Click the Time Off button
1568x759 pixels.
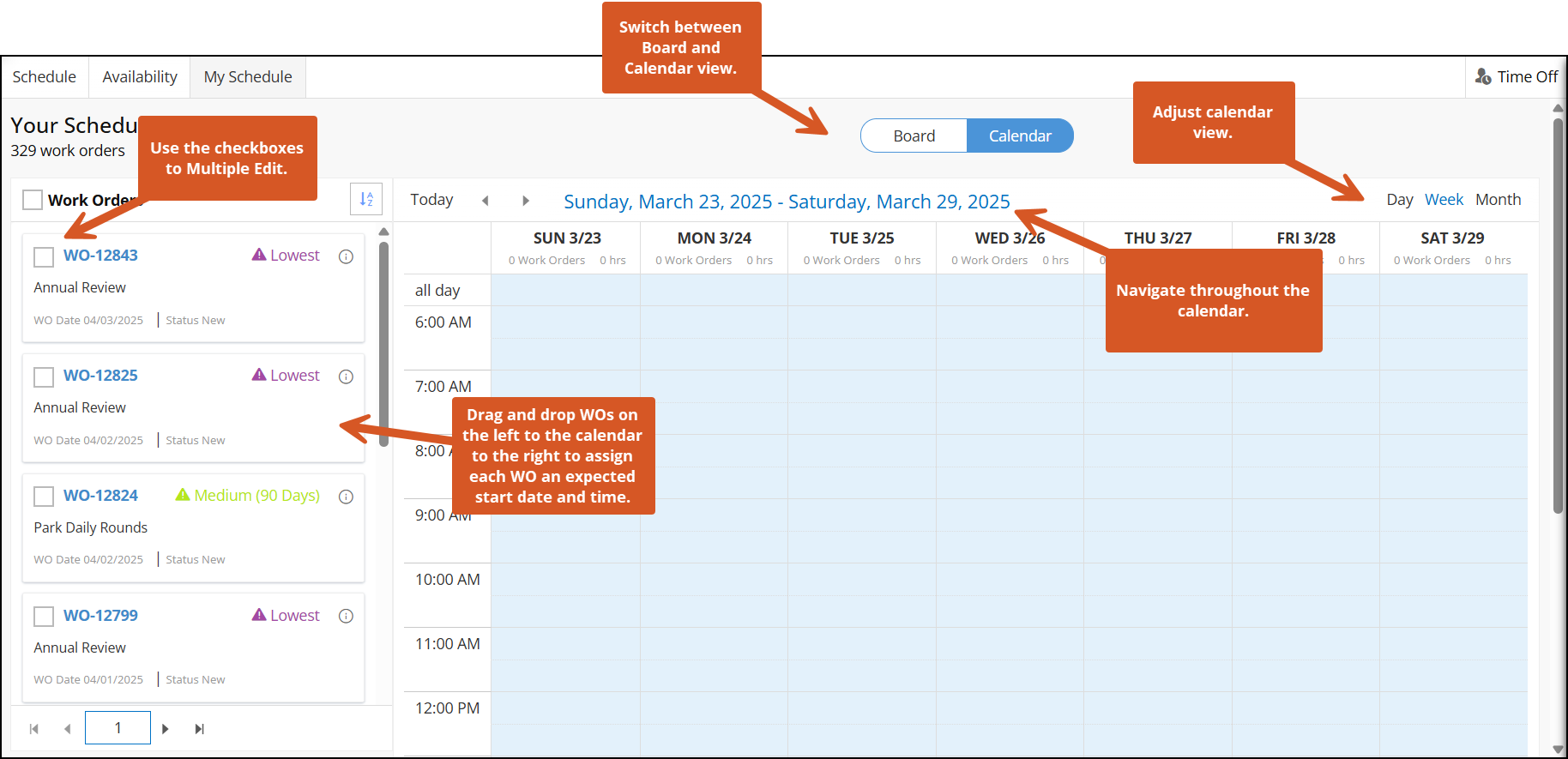1517,77
